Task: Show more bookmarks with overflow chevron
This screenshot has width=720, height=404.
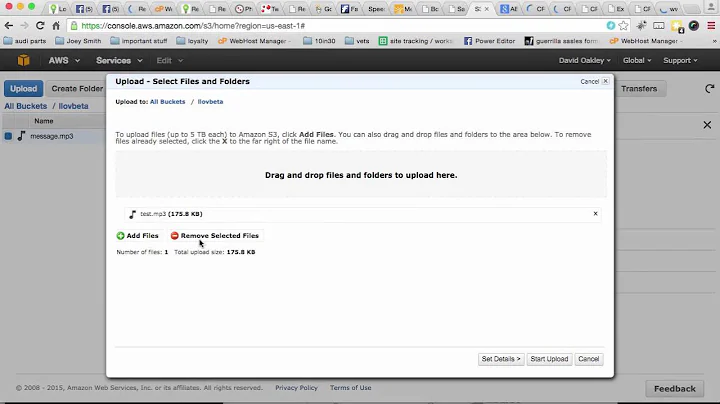Action: (x=714, y=41)
